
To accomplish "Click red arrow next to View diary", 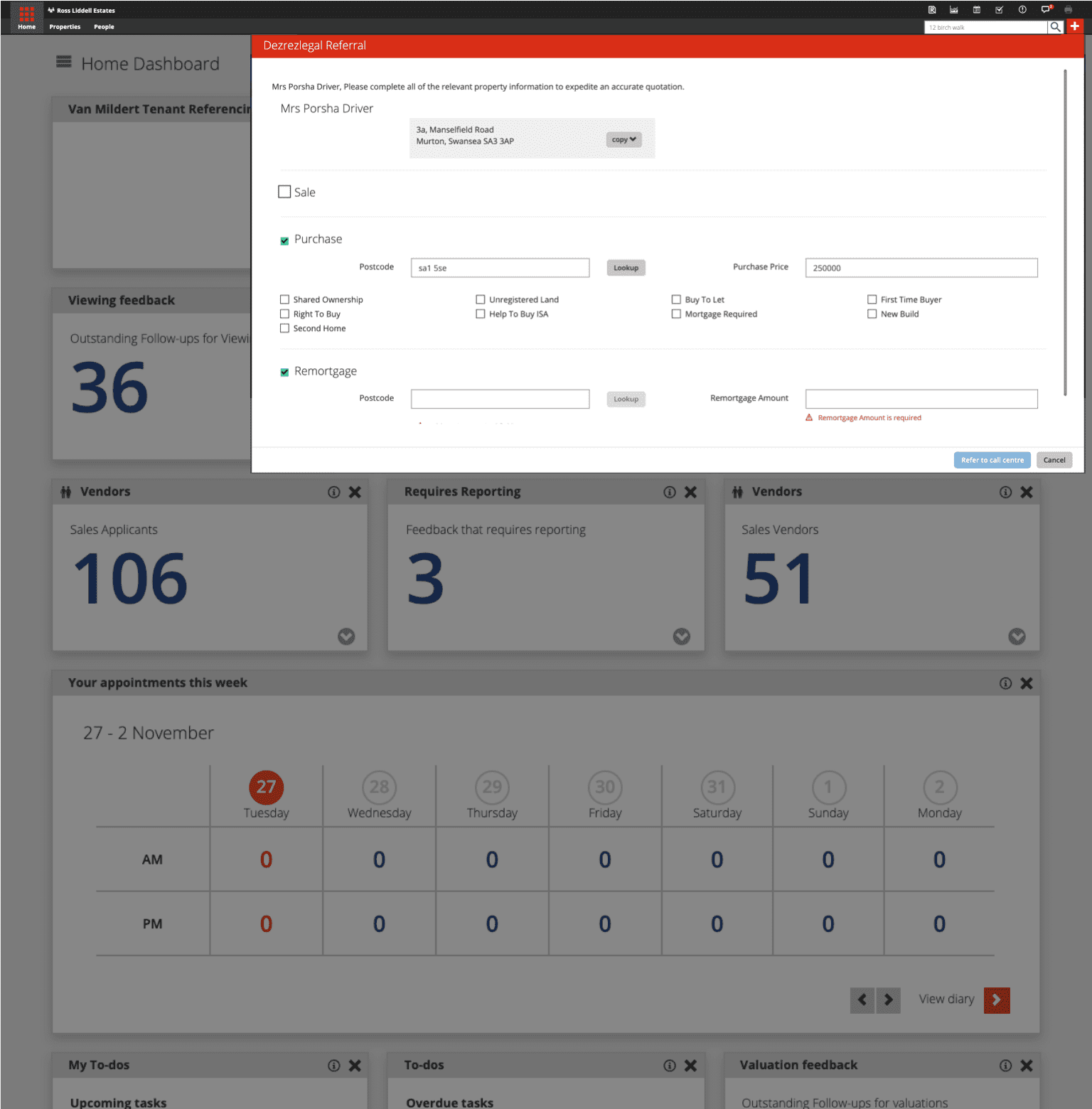I will point(997,1000).
